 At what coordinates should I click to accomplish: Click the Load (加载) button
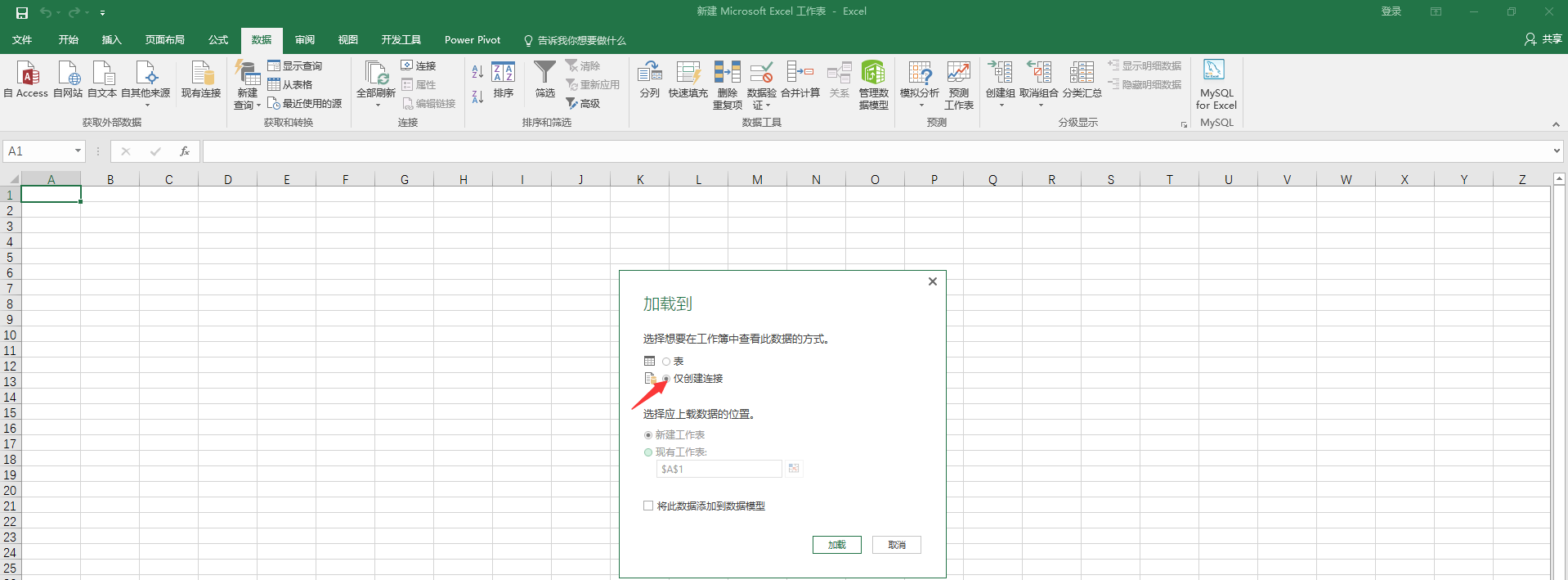(837, 545)
